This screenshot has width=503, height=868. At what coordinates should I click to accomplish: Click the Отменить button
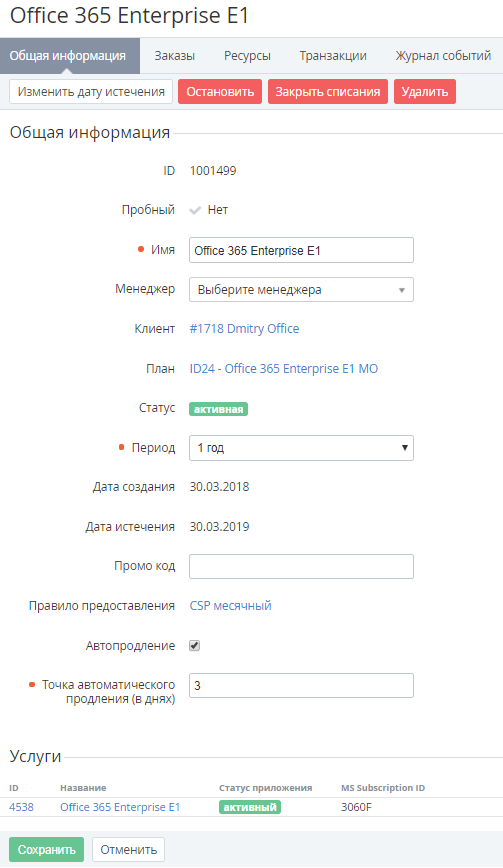pos(128,850)
